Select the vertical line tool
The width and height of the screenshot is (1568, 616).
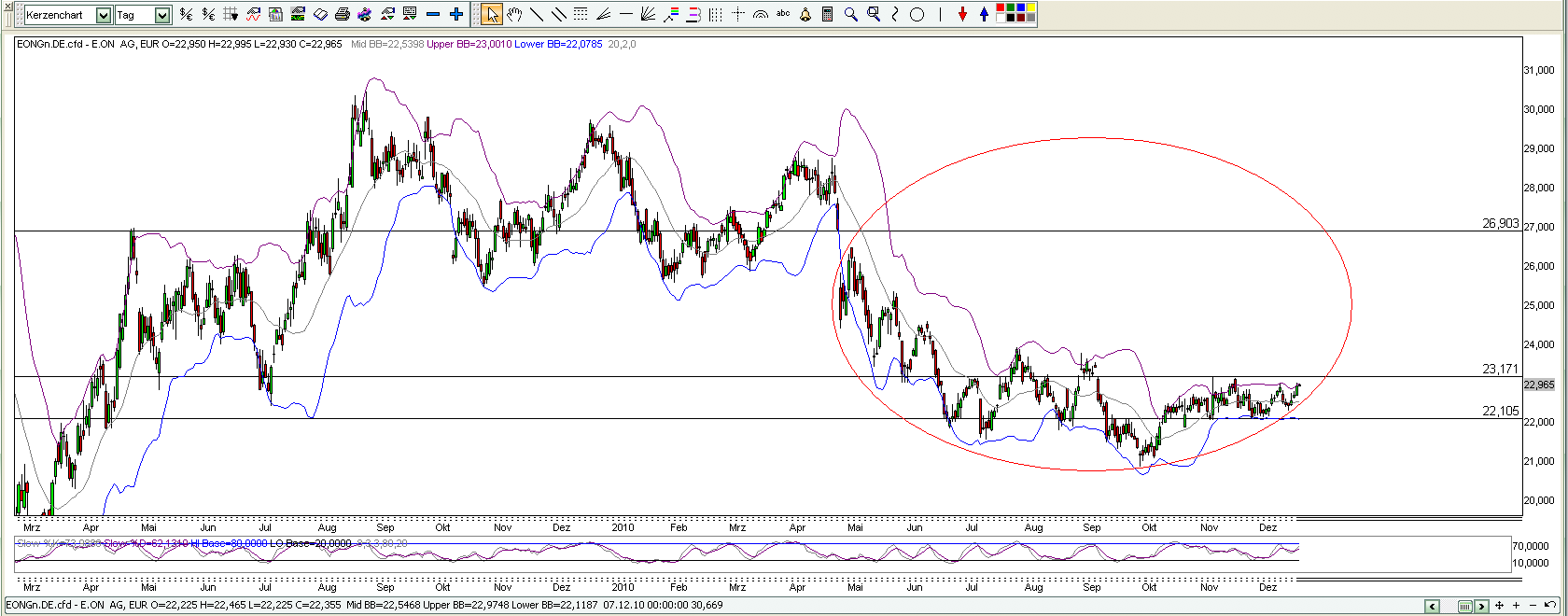coord(940,14)
